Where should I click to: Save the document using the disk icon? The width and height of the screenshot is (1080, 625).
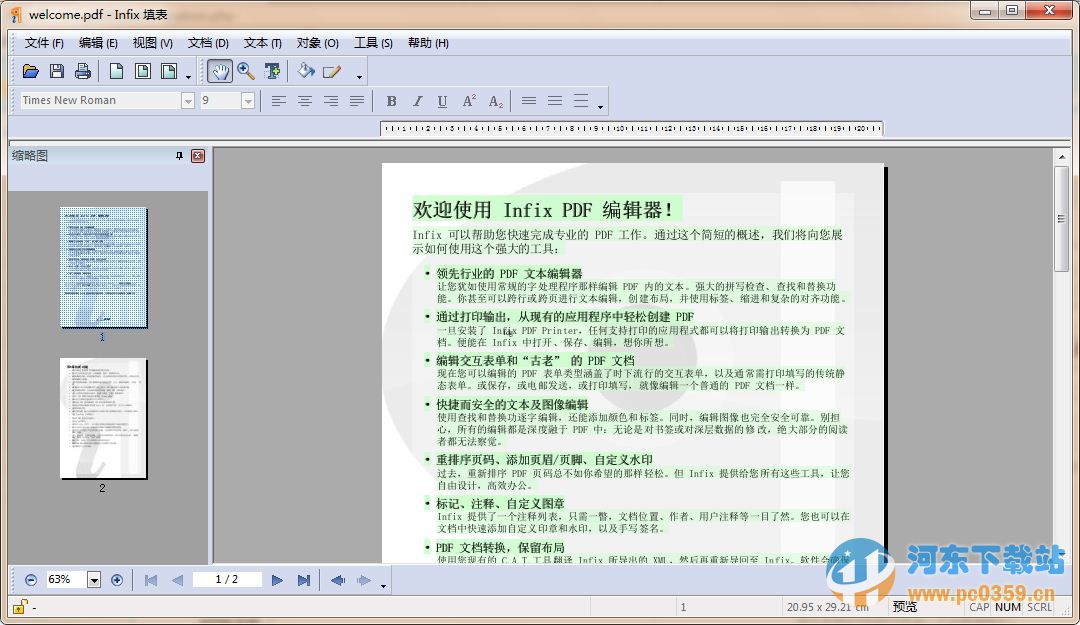[x=56, y=70]
